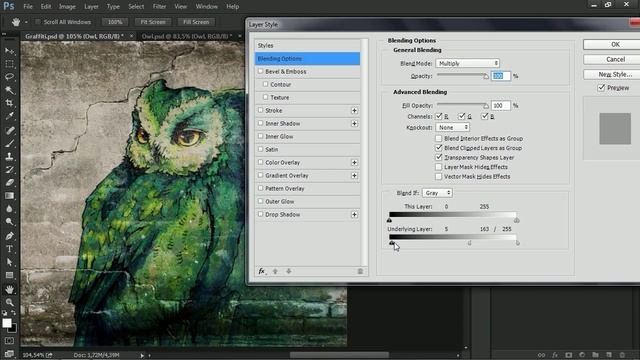
Task: Open the Blend Mode dropdown
Action: point(467,63)
